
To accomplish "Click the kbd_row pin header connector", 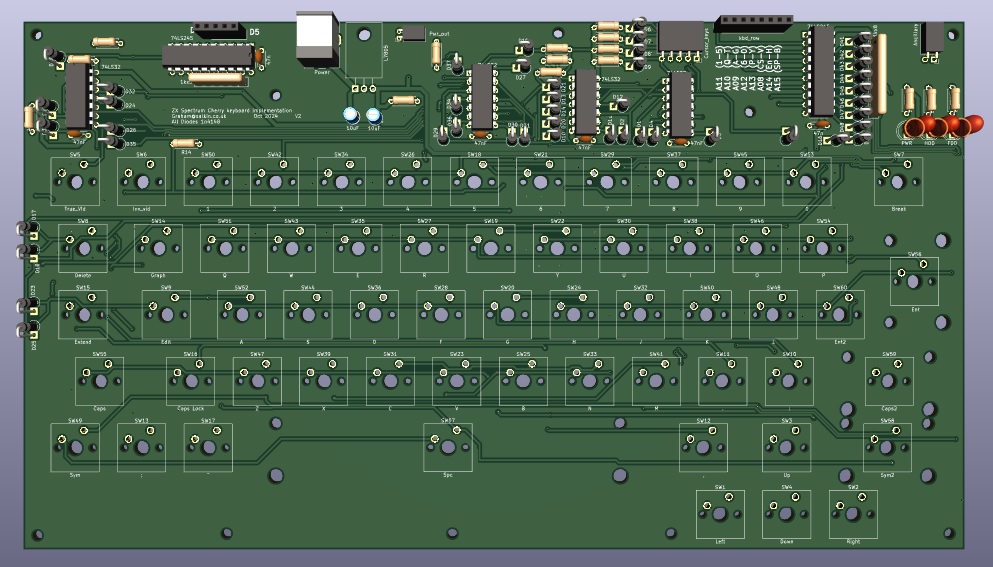I will pos(755,19).
